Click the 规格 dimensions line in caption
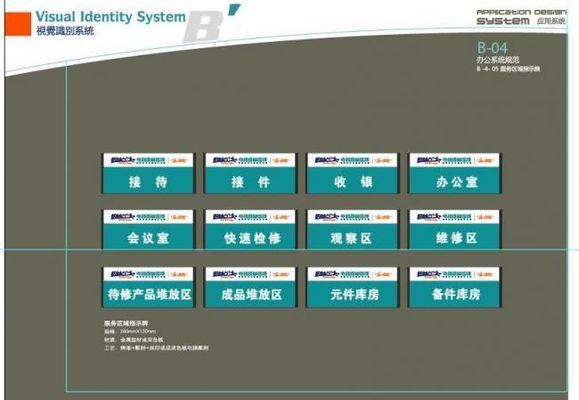This screenshot has width=579, height=400. [x=130, y=331]
